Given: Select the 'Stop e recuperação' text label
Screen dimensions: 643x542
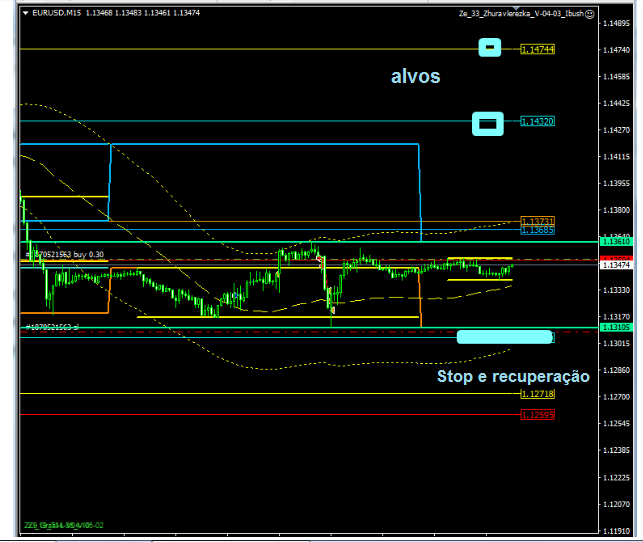Looking at the screenshot, I should tap(513, 377).
